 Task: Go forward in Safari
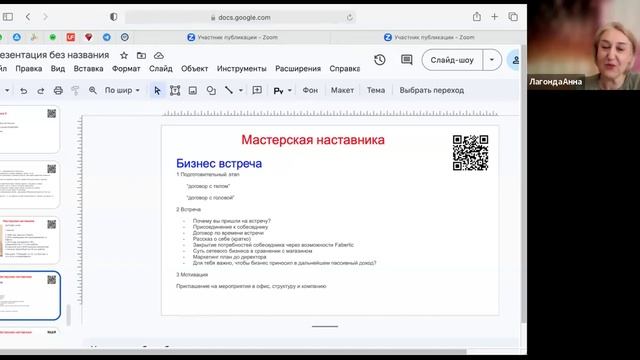tap(45, 17)
